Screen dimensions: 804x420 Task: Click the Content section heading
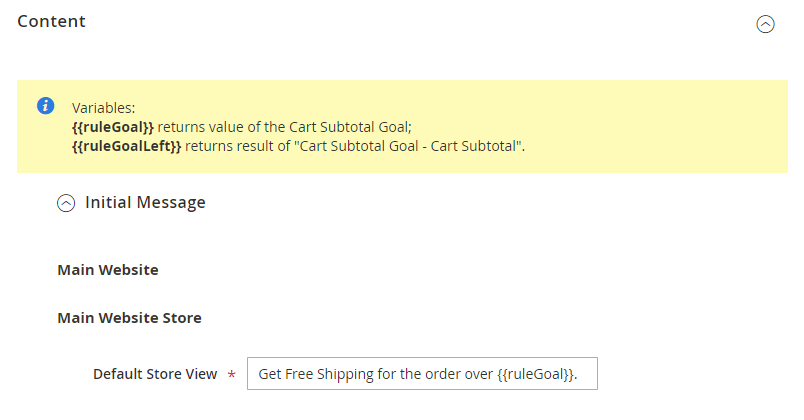[x=51, y=21]
